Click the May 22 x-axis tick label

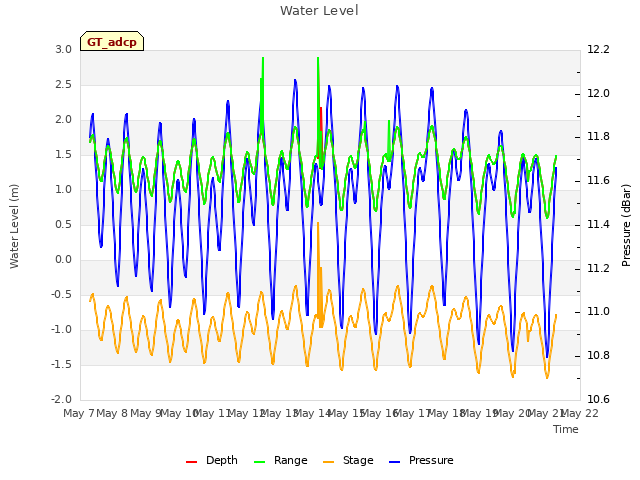click(580, 413)
